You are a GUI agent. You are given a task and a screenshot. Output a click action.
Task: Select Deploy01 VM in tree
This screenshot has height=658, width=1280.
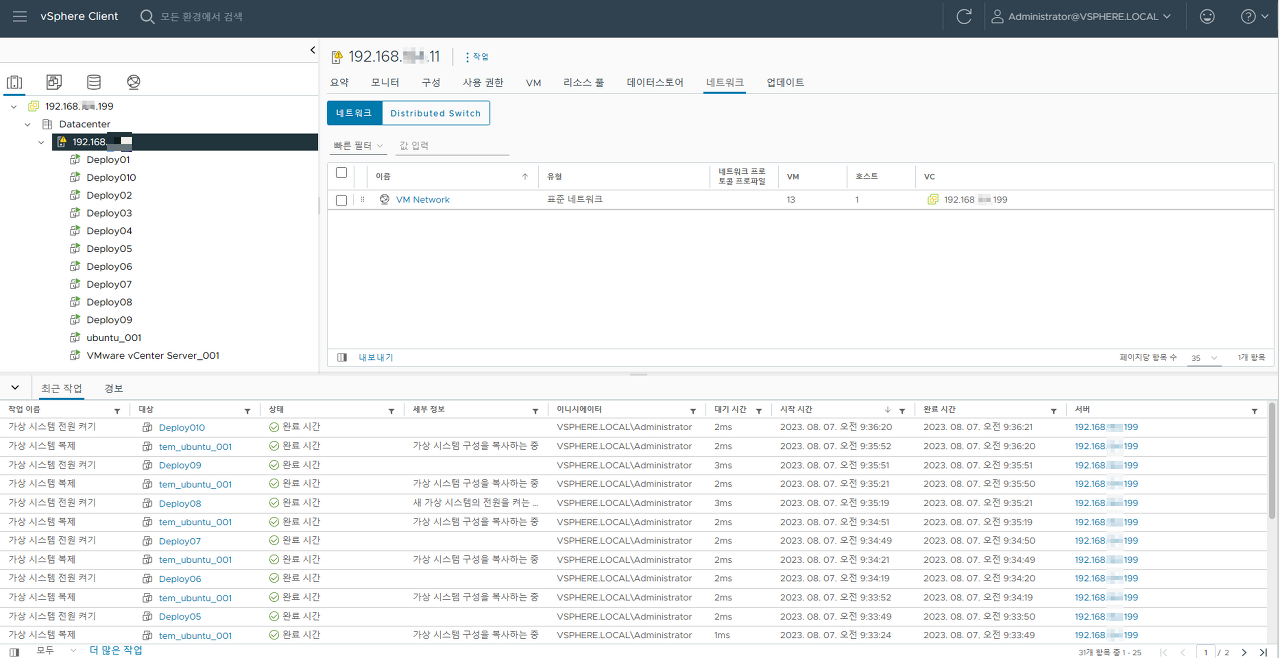[x=108, y=160]
